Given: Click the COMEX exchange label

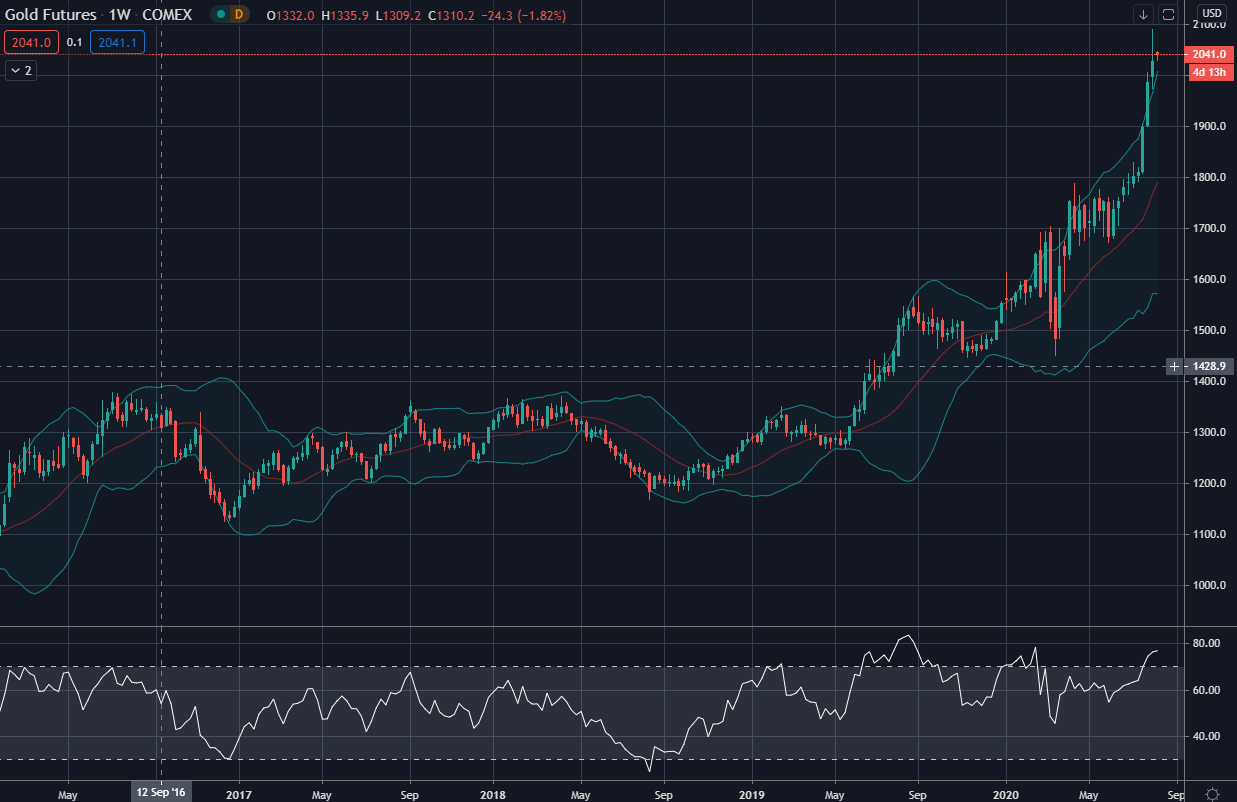Looking at the screenshot, I should click(x=167, y=15).
